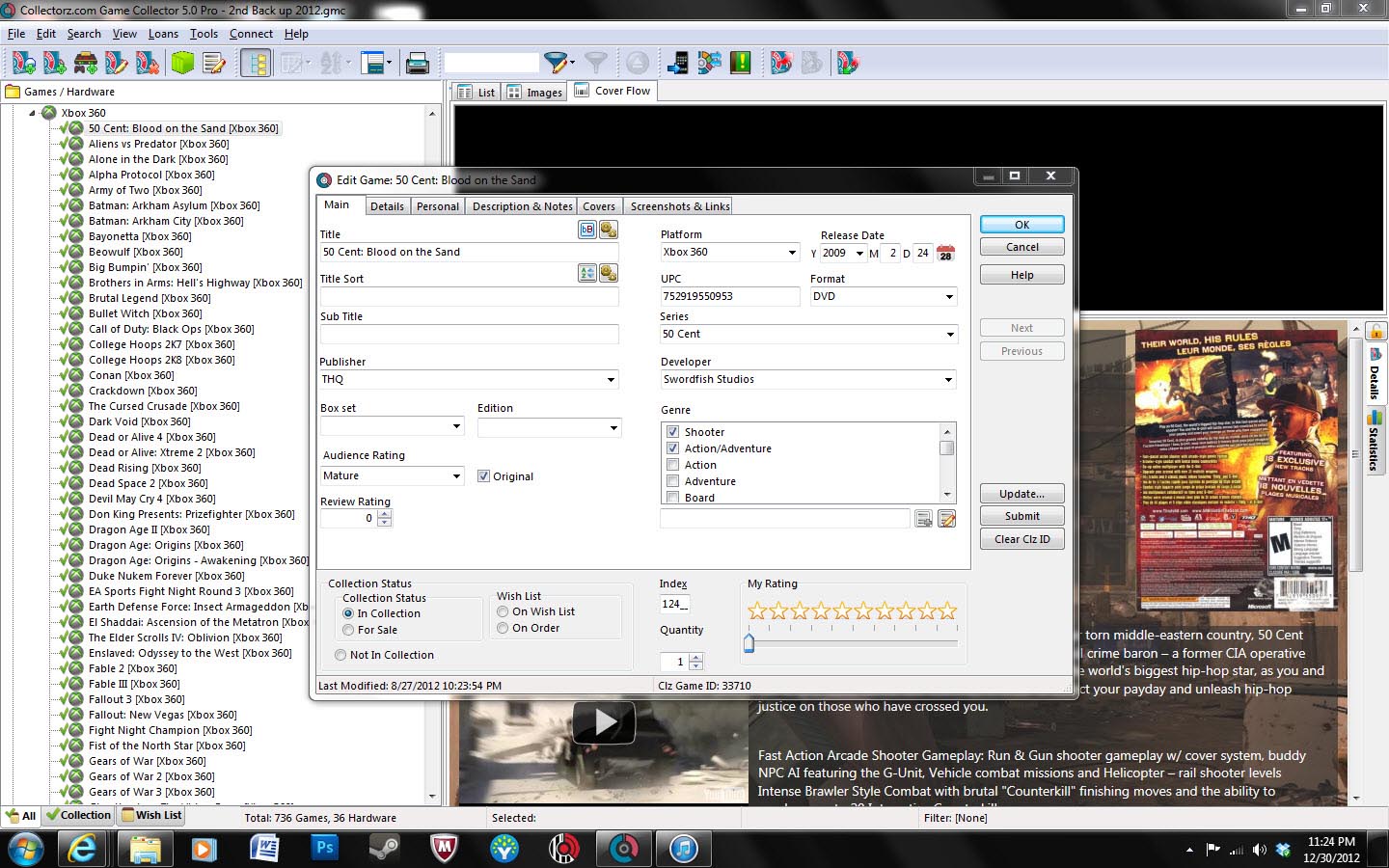Open iTunes from the taskbar
Viewport: 1389px width, 868px height.
click(683, 849)
